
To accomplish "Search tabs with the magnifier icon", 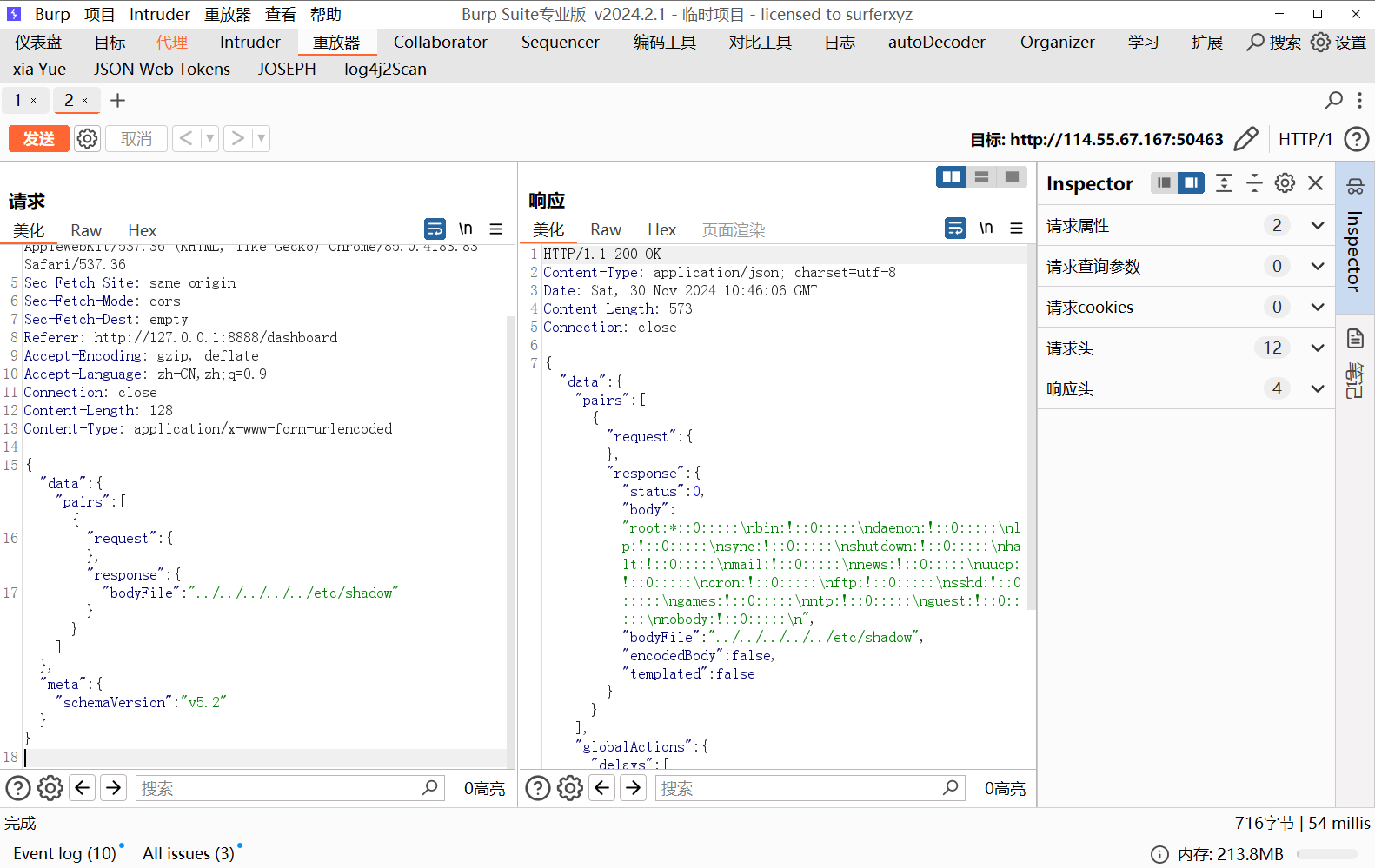I will point(1333,101).
